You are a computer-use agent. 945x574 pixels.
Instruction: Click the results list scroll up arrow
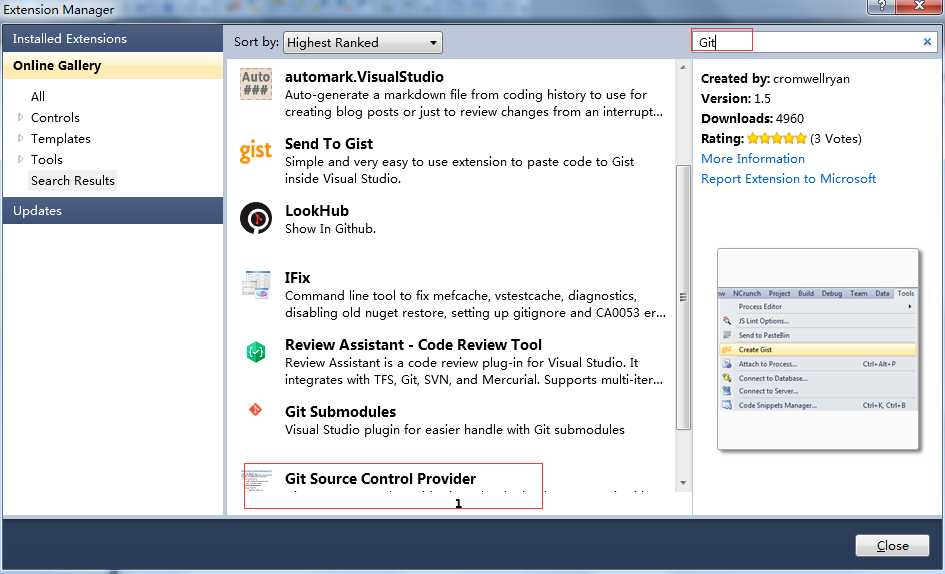pos(683,67)
